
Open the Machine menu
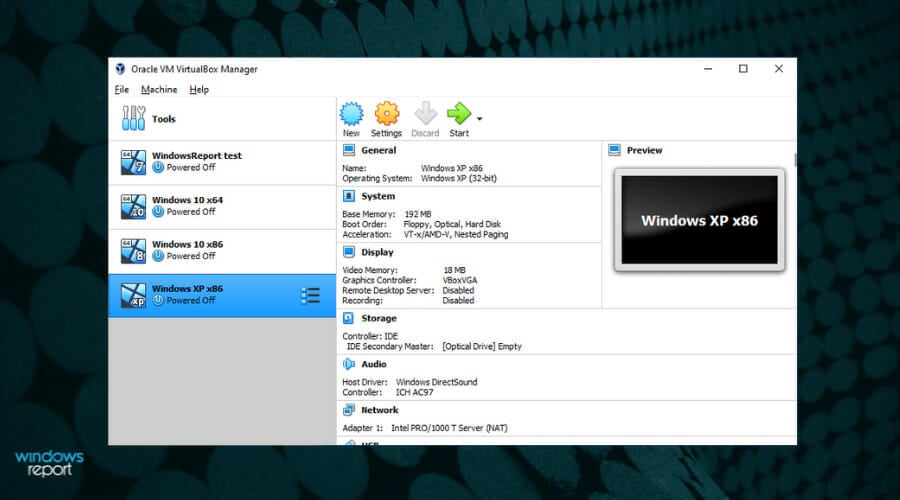[x=159, y=90]
